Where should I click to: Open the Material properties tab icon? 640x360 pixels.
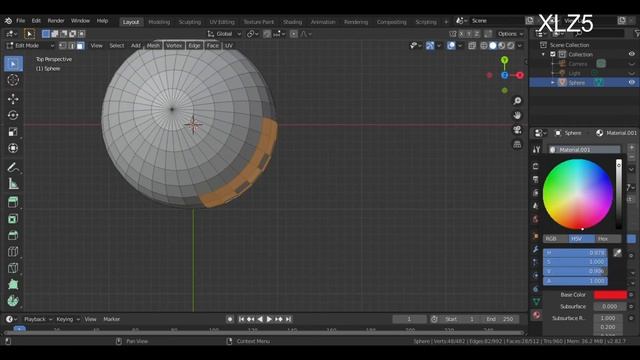click(x=536, y=315)
